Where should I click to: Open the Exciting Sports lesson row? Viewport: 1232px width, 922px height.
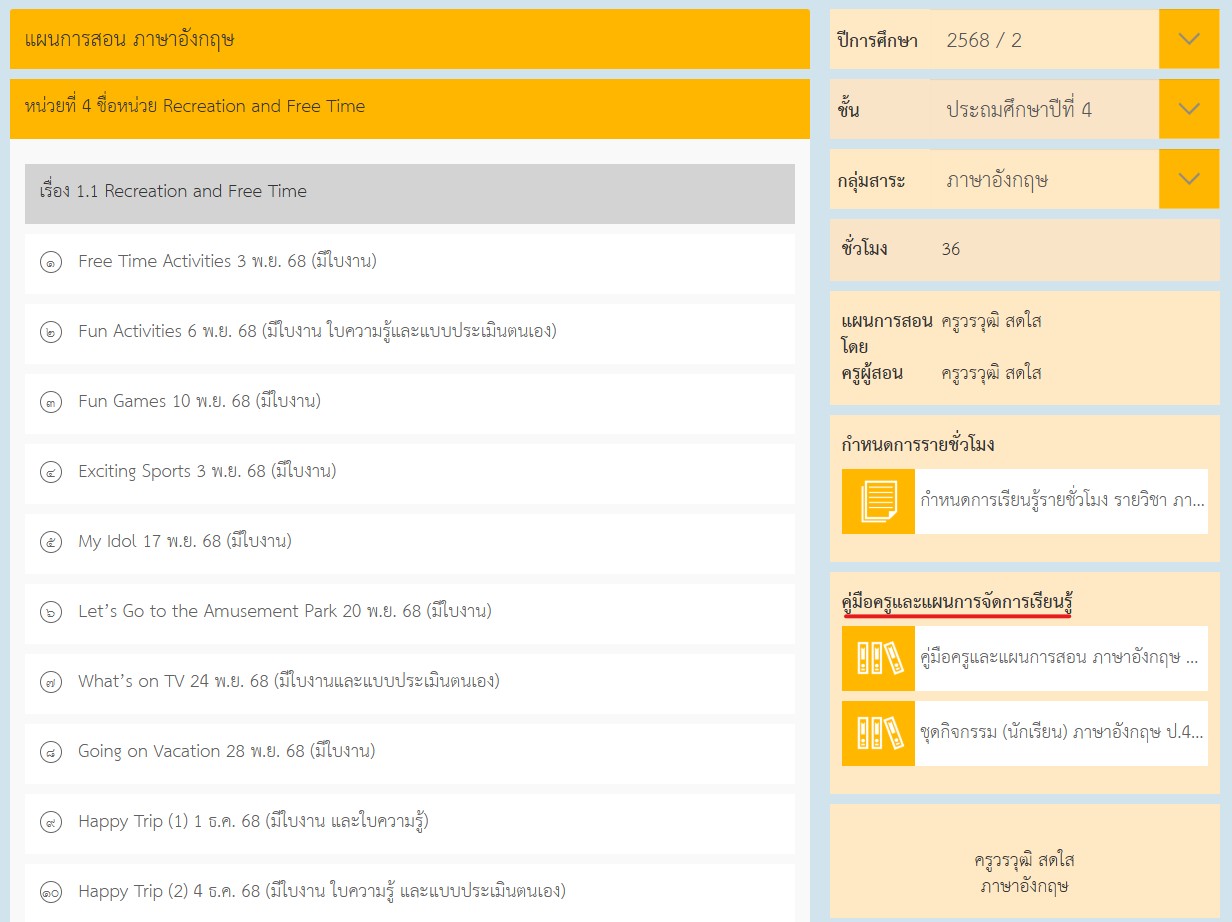[x=207, y=471]
